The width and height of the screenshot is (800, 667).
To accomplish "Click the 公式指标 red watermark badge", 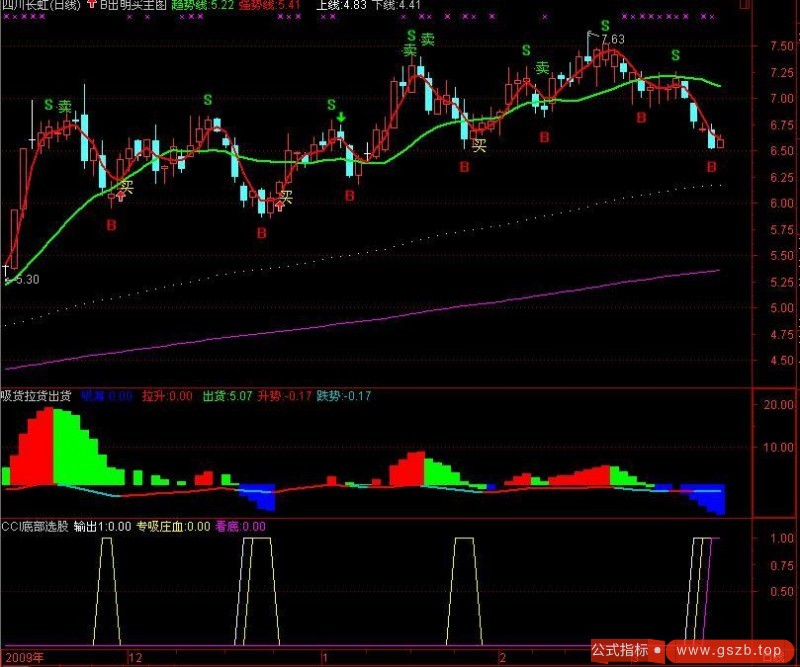I will click(x=620, y=650).
